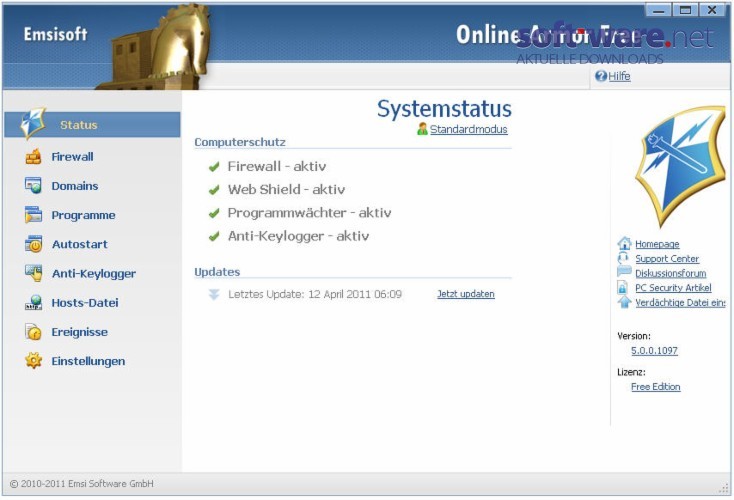Click the Verdächtige Datei upload arrow icon
Screen dimensions: 734x500
(624, 302)
